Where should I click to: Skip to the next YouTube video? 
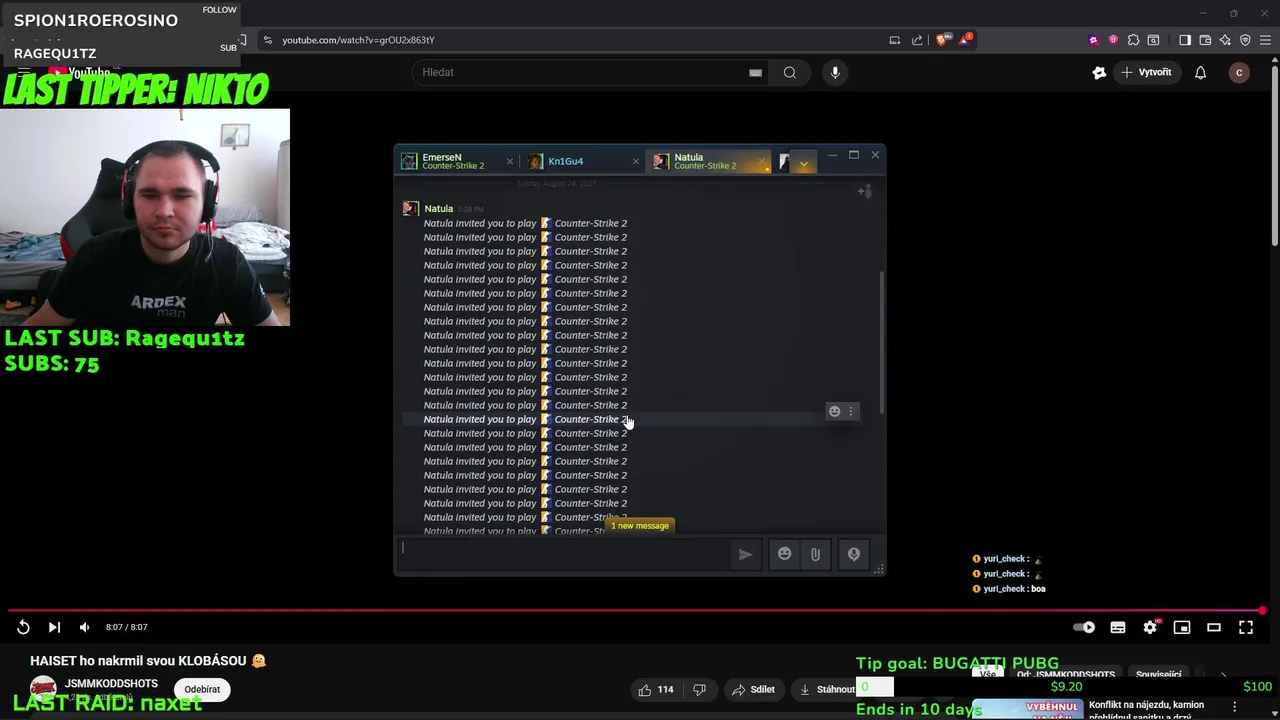point(54,627)
